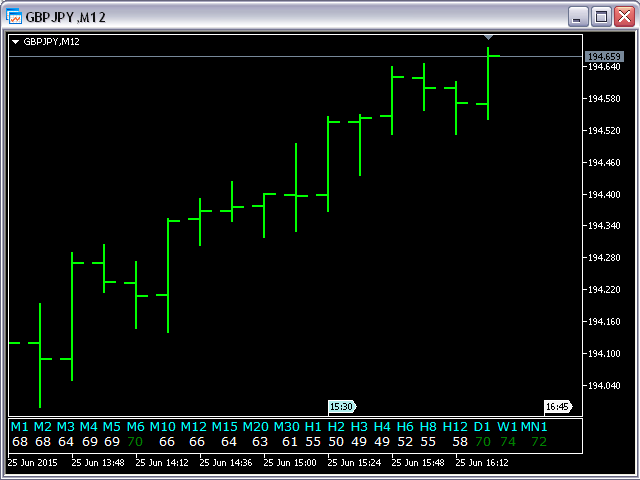
Task: Click the 194.280 price scale label
Action: pos(604,258)
